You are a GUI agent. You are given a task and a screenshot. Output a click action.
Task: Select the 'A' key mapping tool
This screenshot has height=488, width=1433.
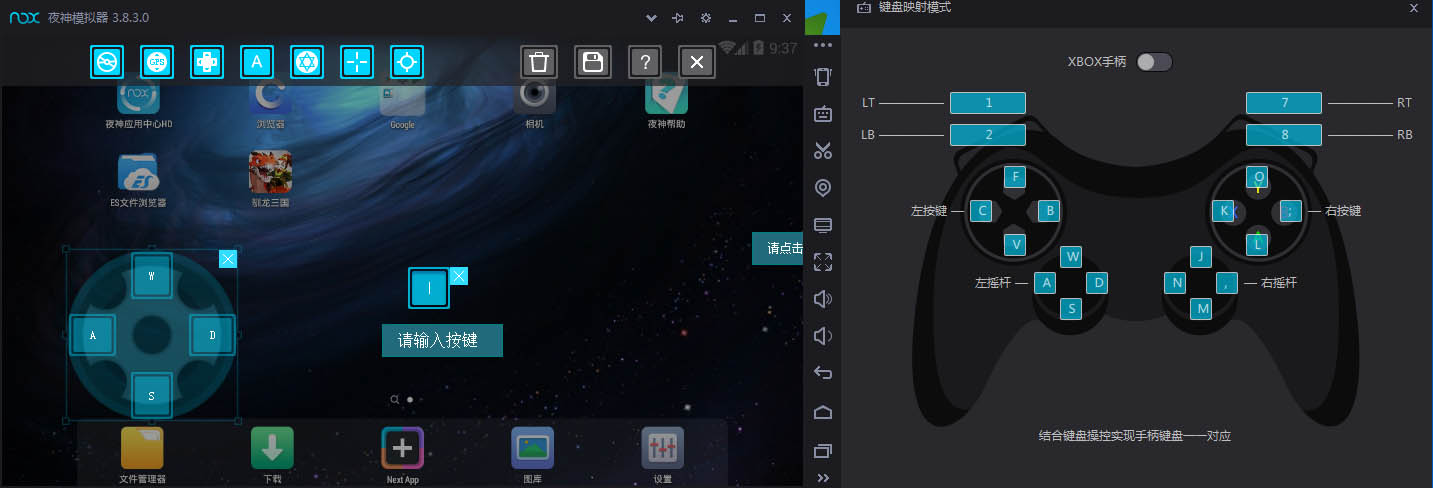click(256, 62)
